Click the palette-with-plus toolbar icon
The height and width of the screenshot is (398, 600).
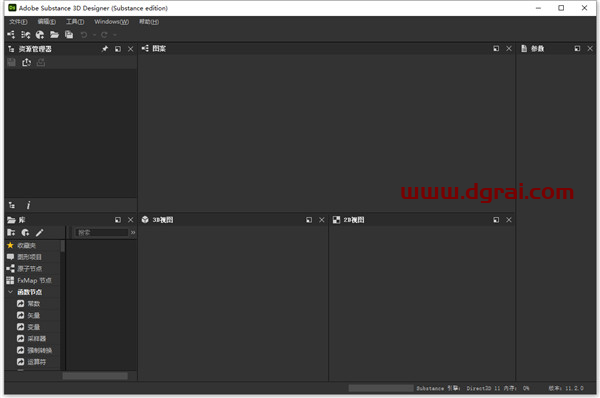[x=40, y=35]
